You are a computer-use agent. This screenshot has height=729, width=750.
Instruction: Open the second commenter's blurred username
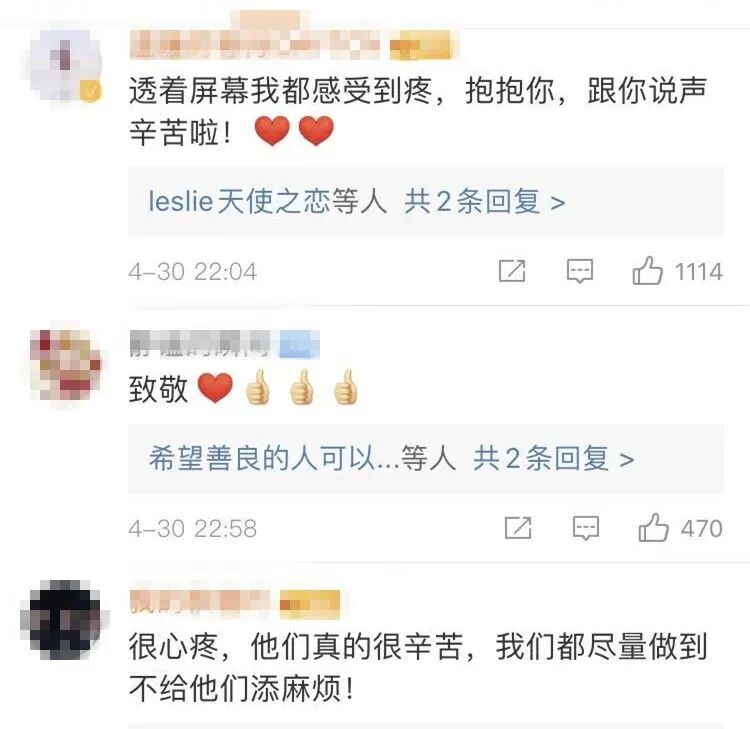click(199, 344)
